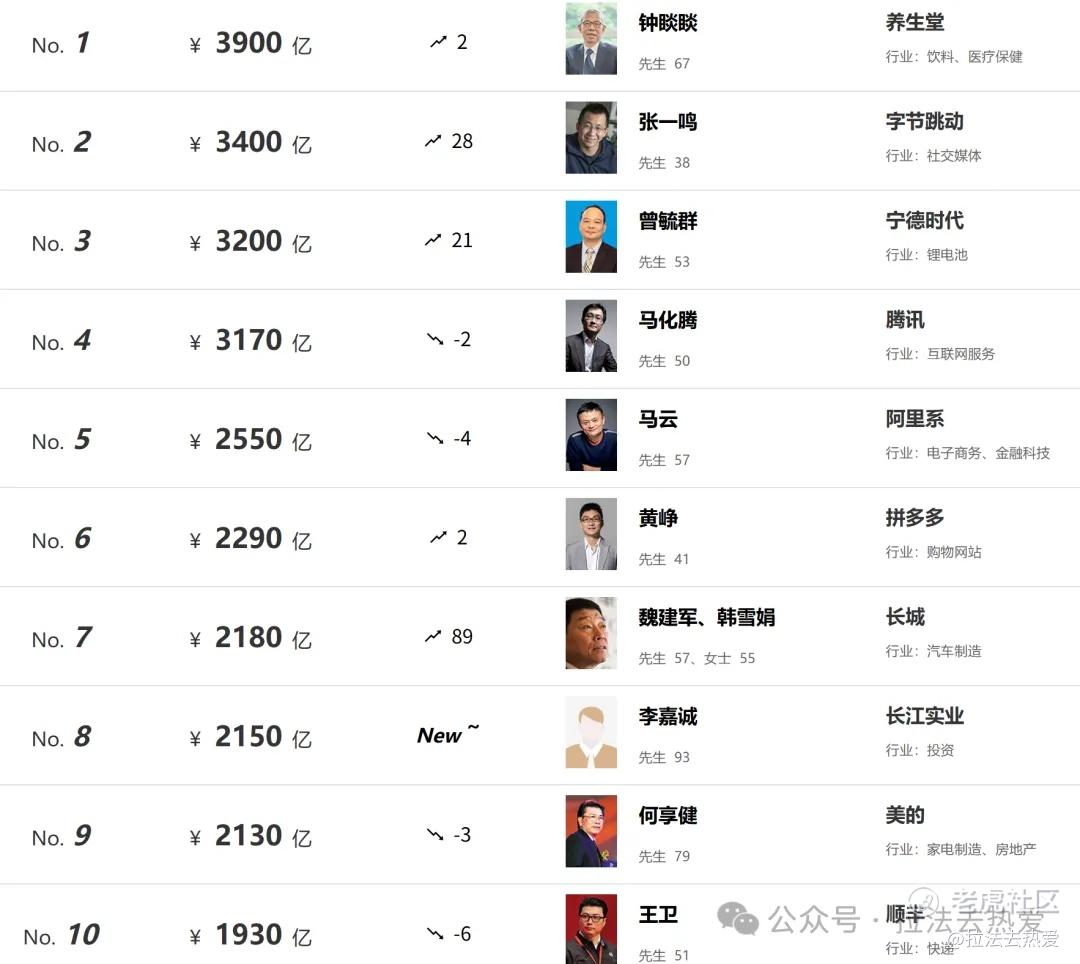This screenshot has width=1080, height=964.
Task: Click Zhang Yiming's portrait photo
Action: (591, 138)
